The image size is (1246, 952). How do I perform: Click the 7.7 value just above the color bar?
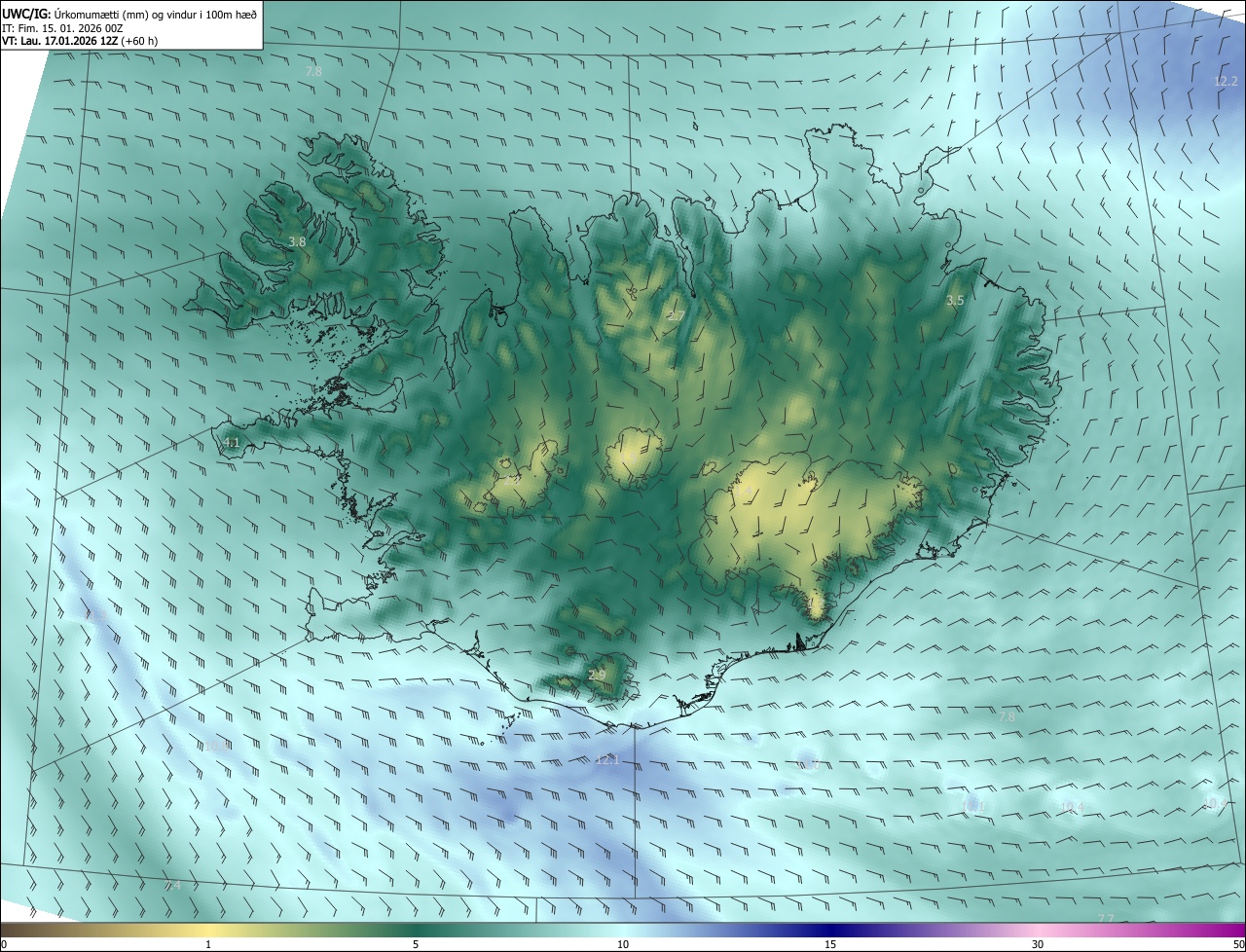pyautogui.click(x=1106, y=918)
